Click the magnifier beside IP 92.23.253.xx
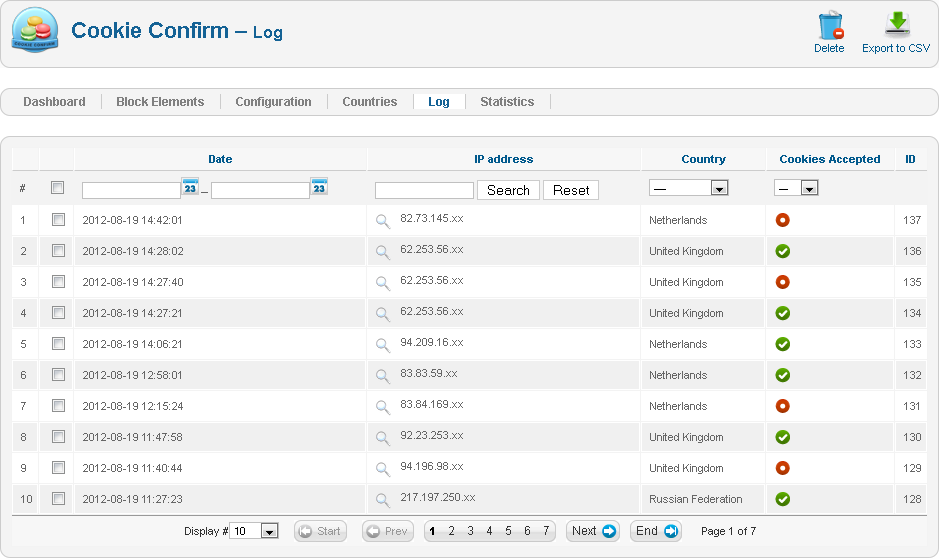 pos(383,439)
